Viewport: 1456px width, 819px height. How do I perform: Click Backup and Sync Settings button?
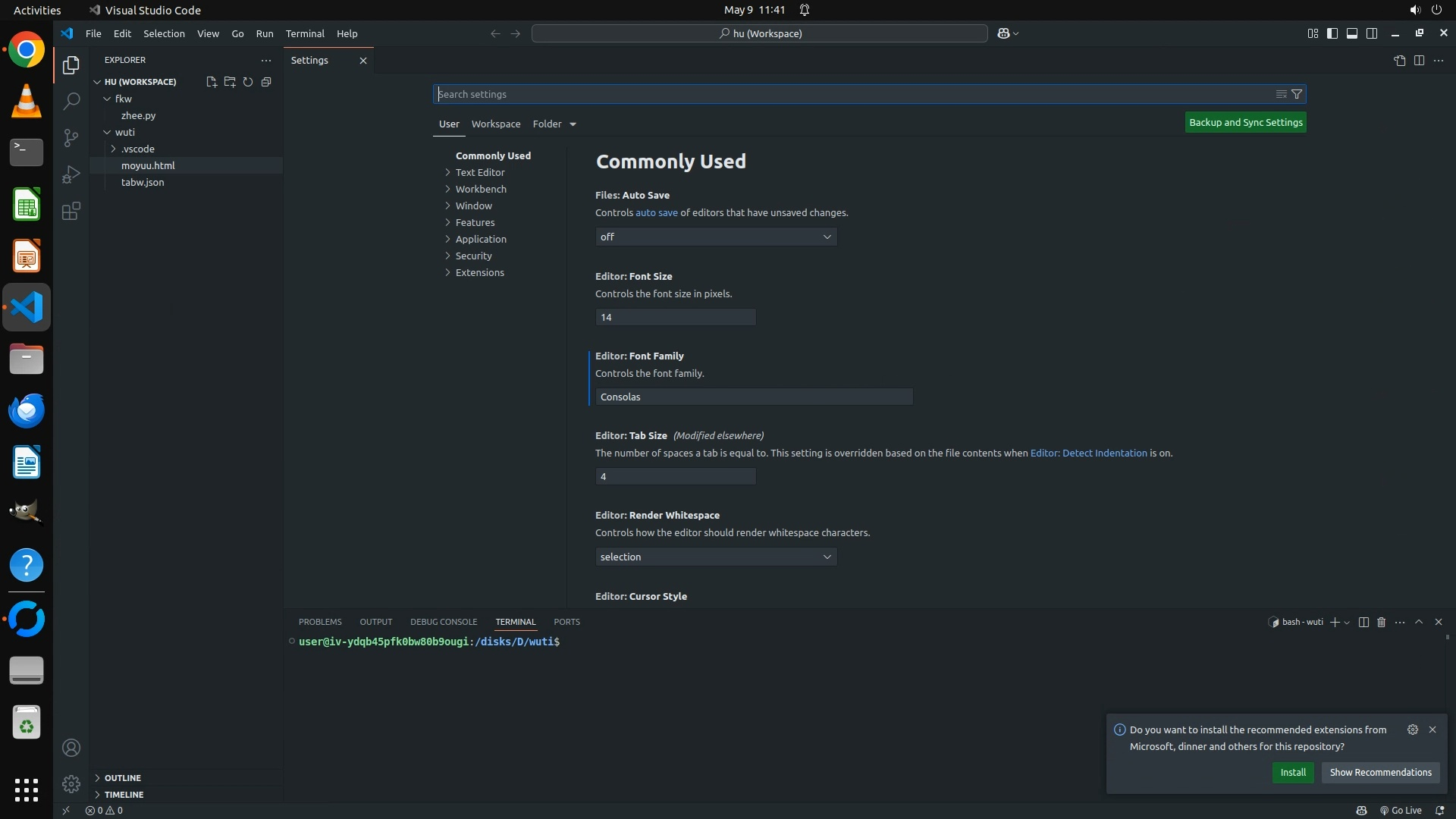(x=1245, y=122)
